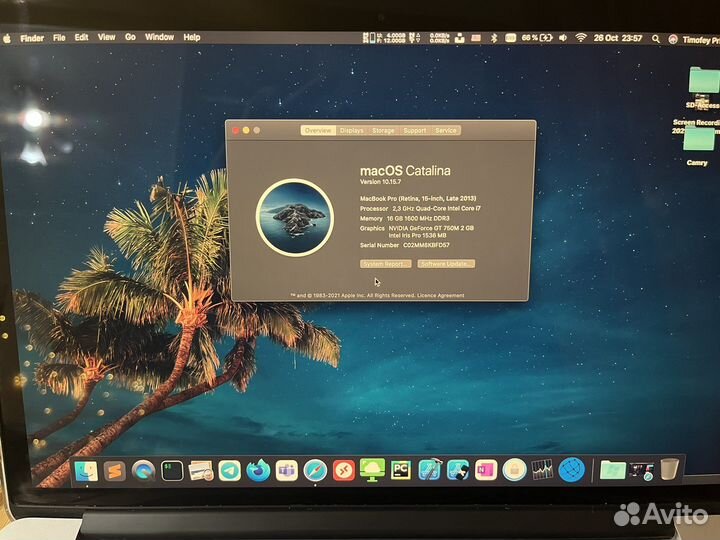Open the Apple menu
720x540 pixels.
pyautogui.click(x=7, y=39)
